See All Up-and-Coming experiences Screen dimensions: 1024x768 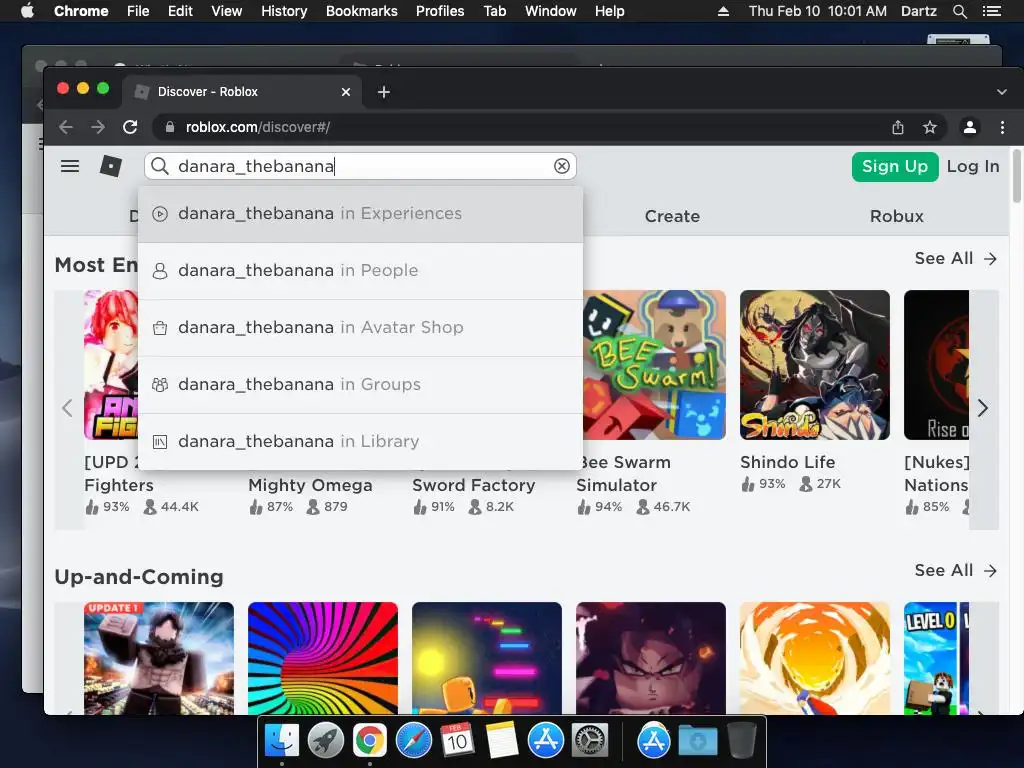956,570
